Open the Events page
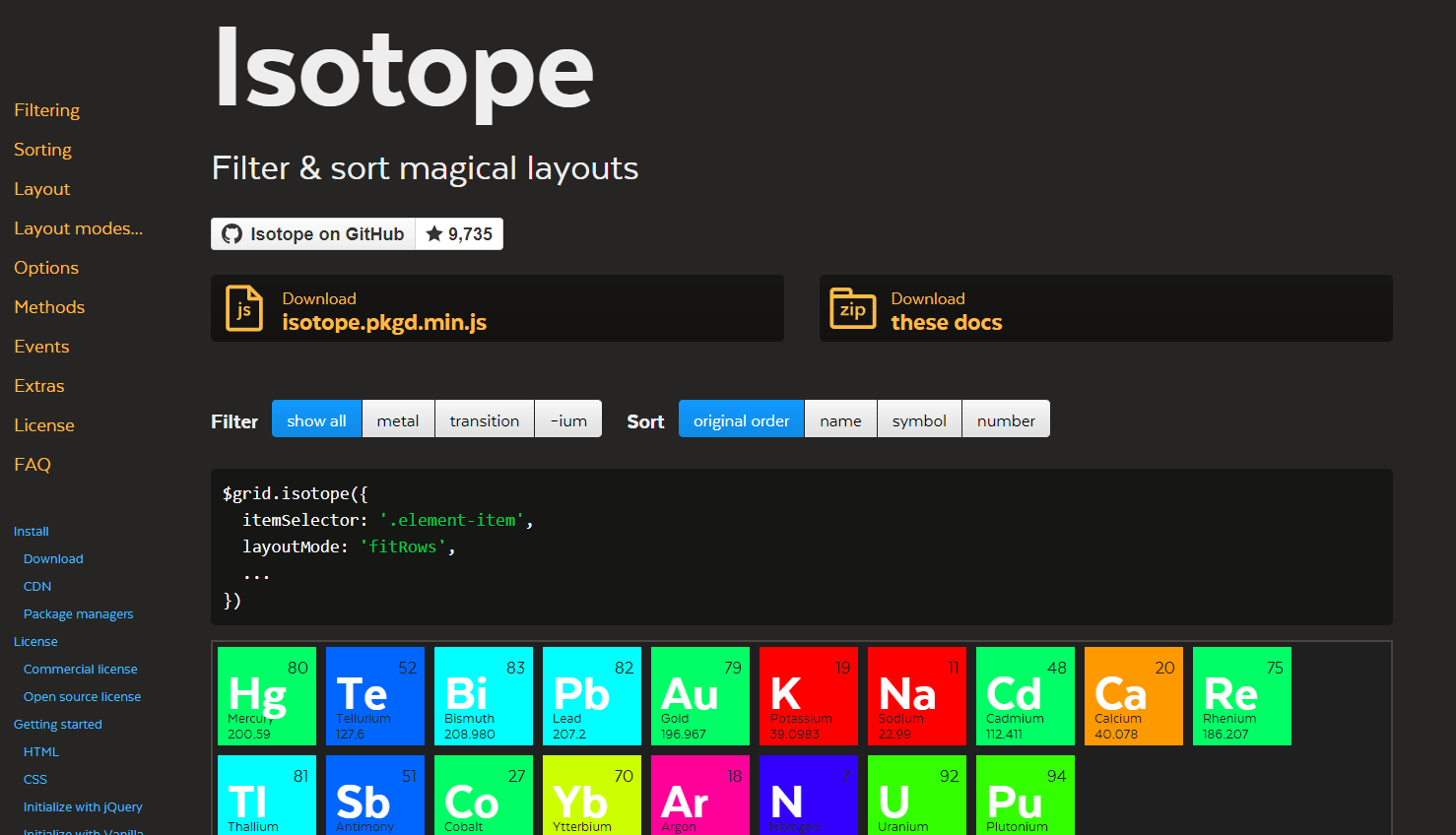The image size is (1456, 835). point(41,347)
